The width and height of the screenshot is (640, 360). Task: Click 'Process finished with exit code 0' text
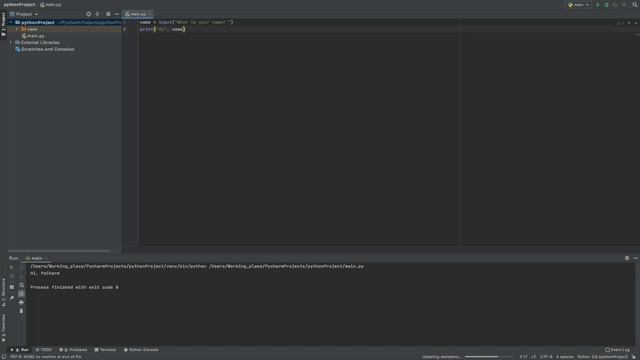pyautogui.click(x=74, y=287)
